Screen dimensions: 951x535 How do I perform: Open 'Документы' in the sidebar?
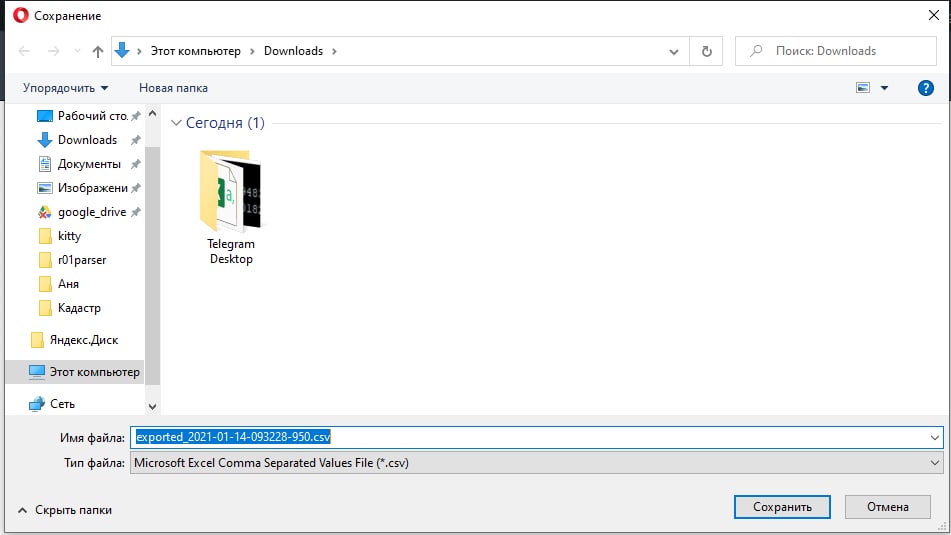click(89, 164)
